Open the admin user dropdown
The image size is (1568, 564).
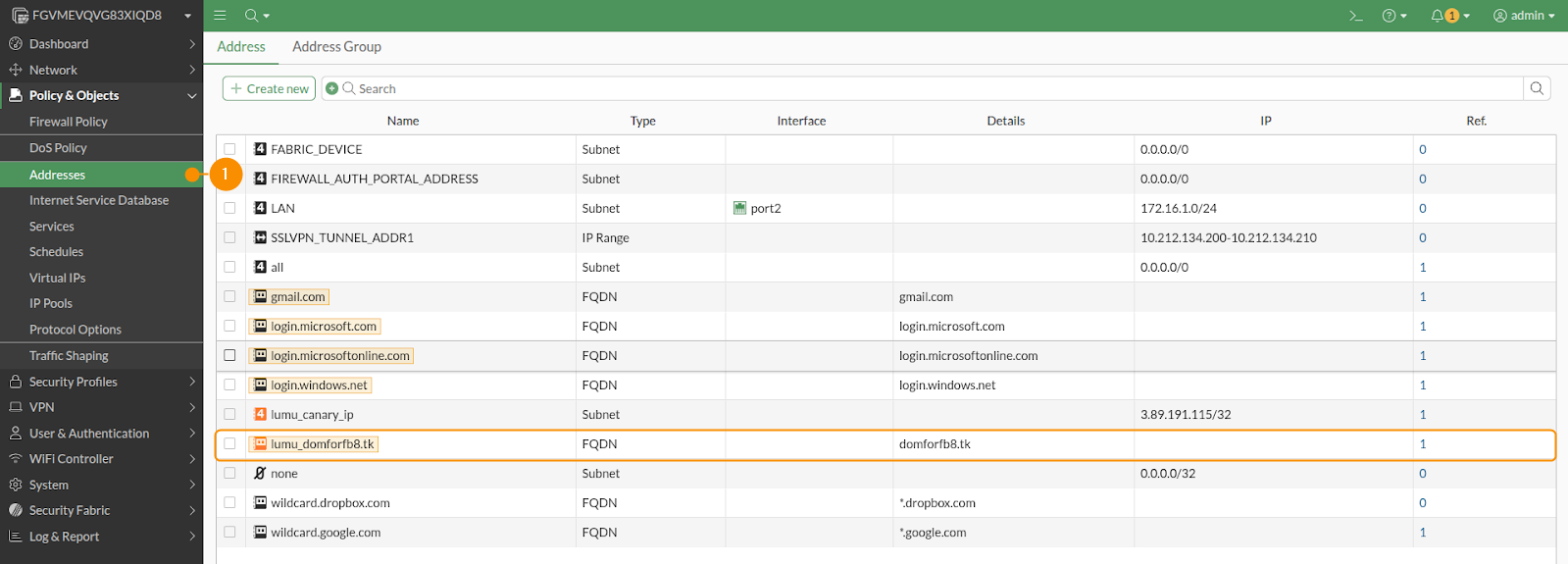1524,16
